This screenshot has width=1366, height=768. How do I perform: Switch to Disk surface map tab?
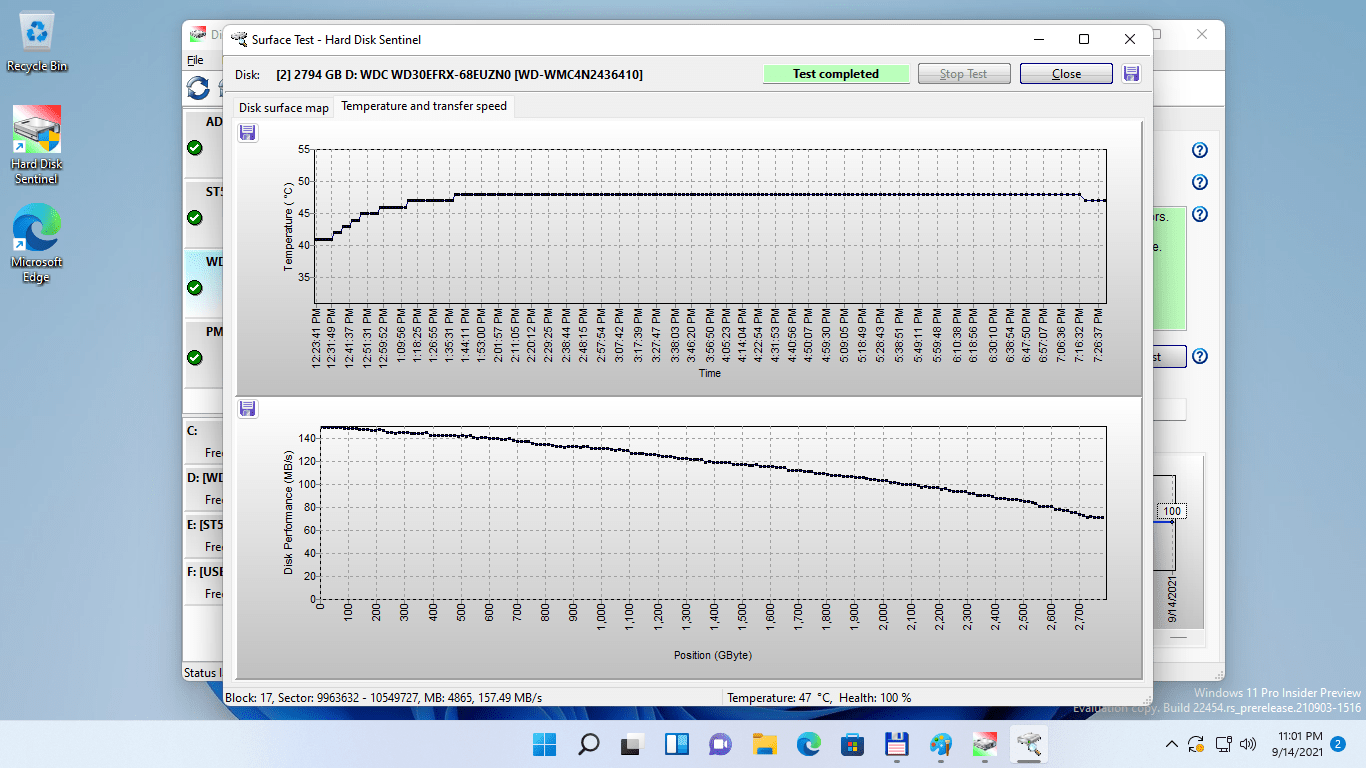pos(283,107)
